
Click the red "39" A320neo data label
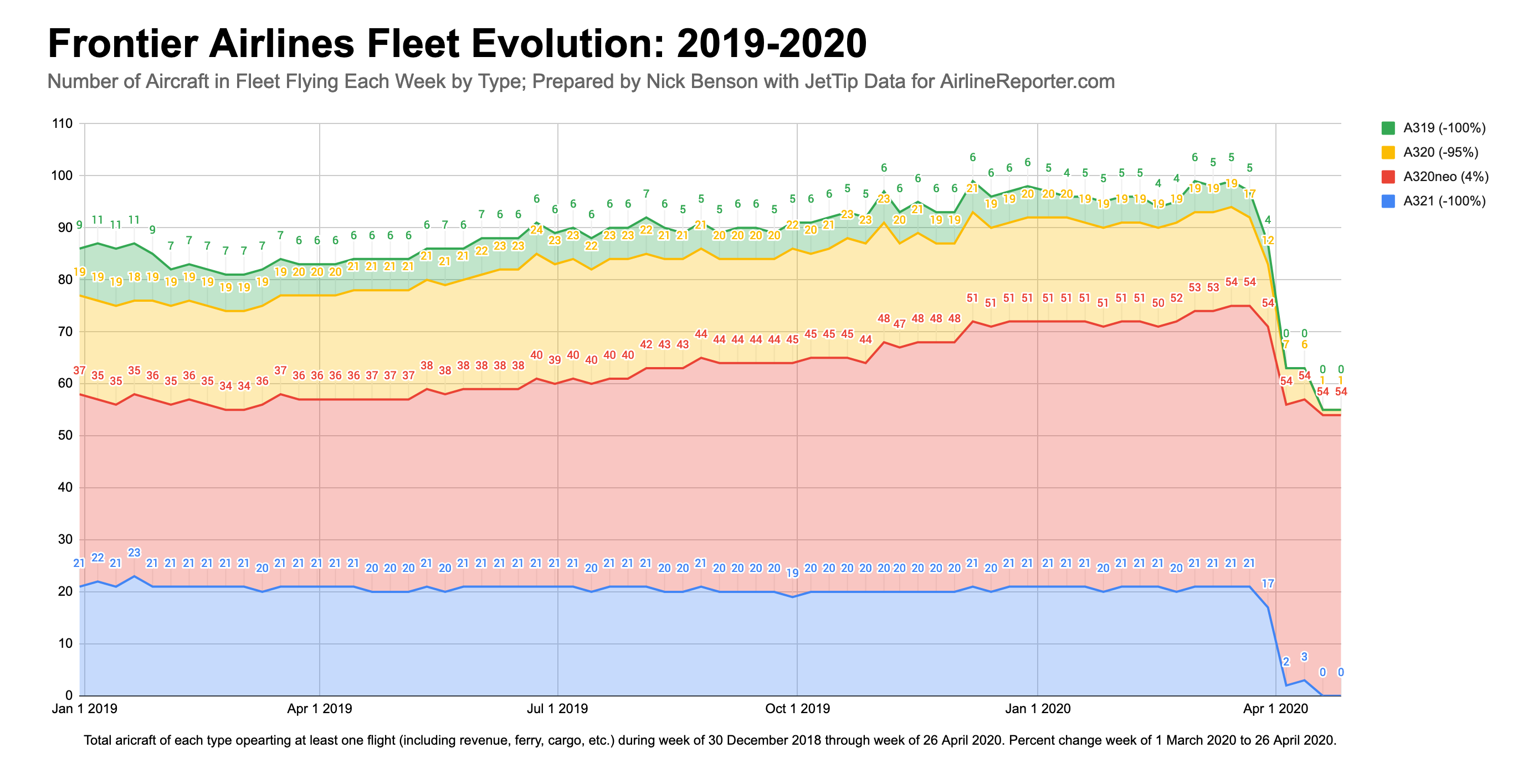click(555, 360)
